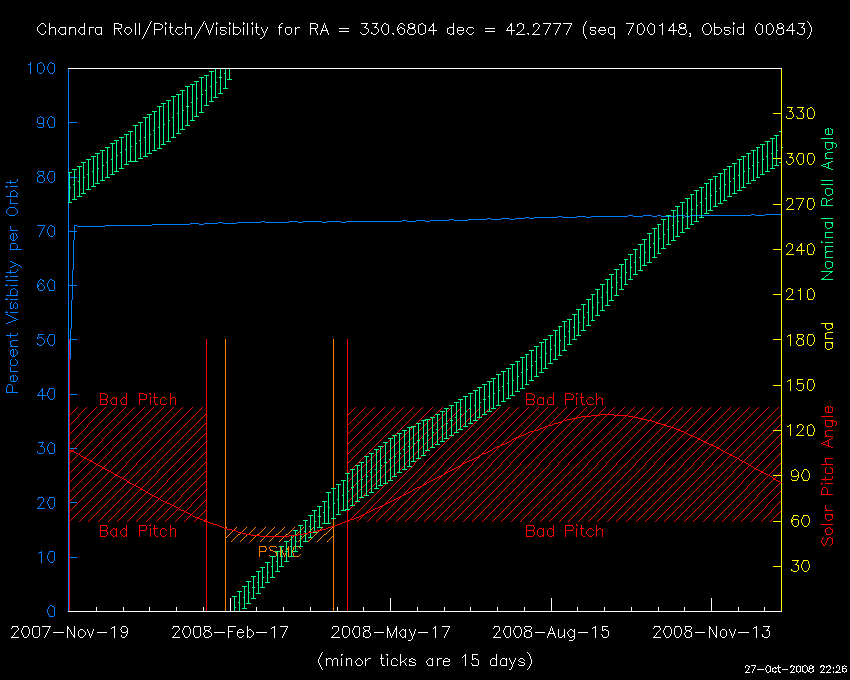Click the 2008-Feb-17 x-axis date label
This screenshot has width=850, height=680.
pyautogui.click(x=229, y=632)
